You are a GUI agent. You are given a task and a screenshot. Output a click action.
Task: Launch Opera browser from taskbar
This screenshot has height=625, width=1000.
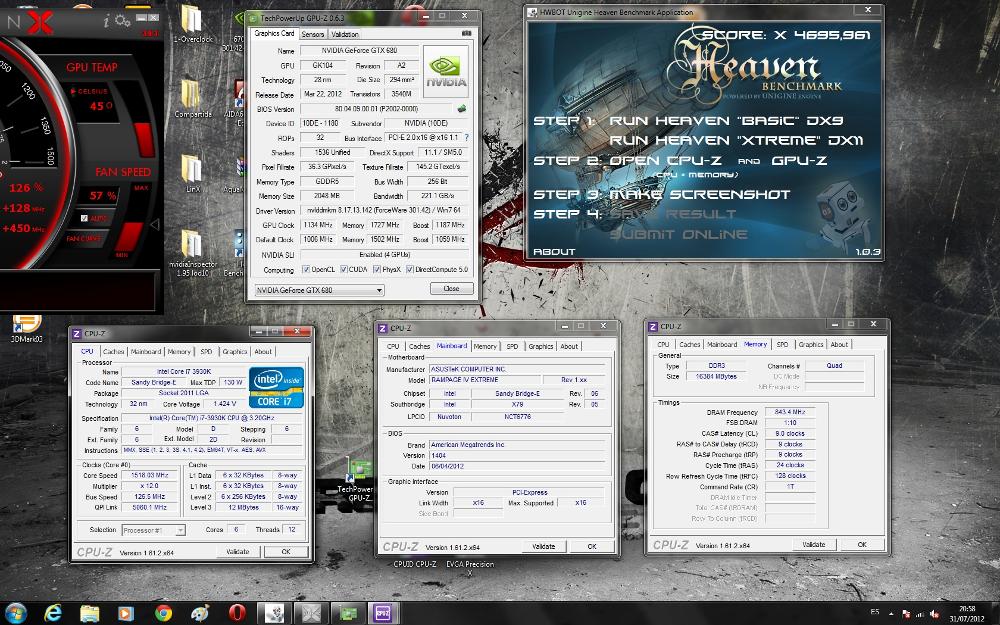237,614
